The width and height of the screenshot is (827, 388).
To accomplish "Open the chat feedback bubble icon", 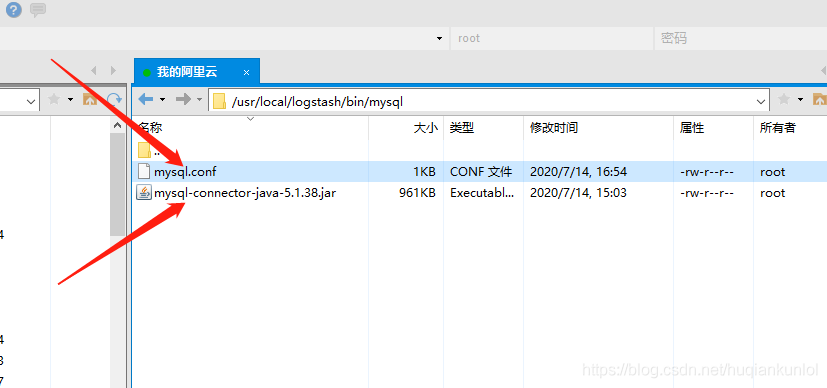I will pyautogui.click(x=38, y=9).
